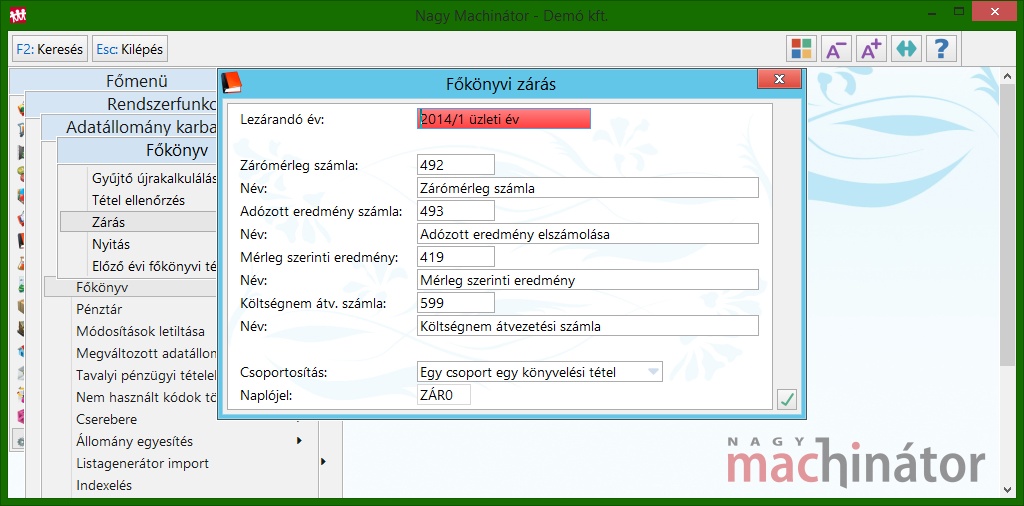Click Adózott eredmény számla field 493
Screen dimensions: 1024x506
pos(456,210)
